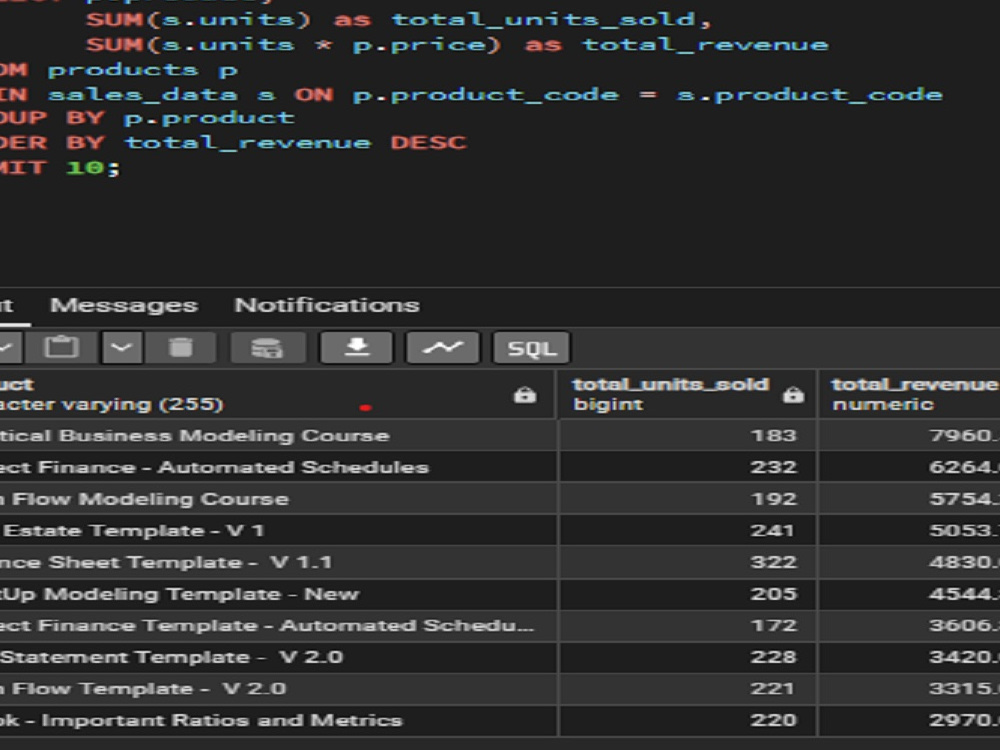Click lock icon in total_units_sold column header
Screen dimensions: 1000x750
tap(793, 395)
